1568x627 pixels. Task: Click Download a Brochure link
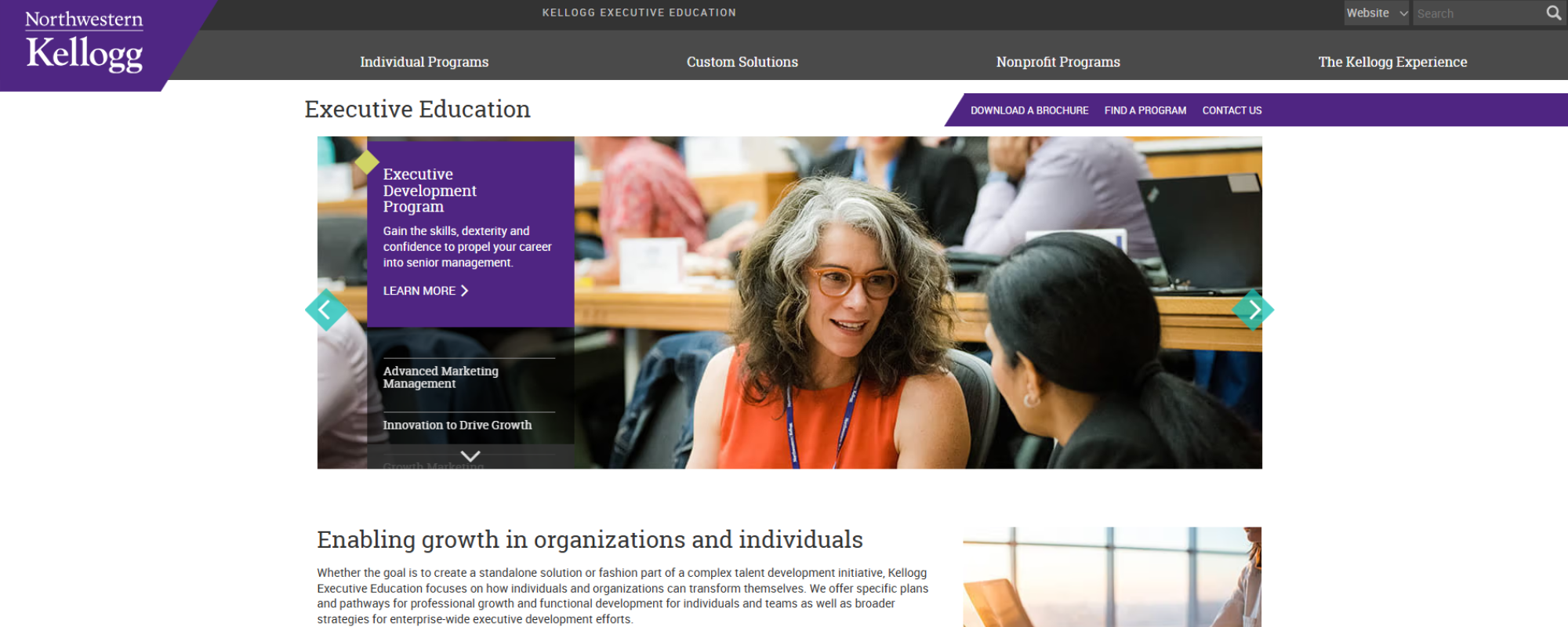[x=1029, y=111]
